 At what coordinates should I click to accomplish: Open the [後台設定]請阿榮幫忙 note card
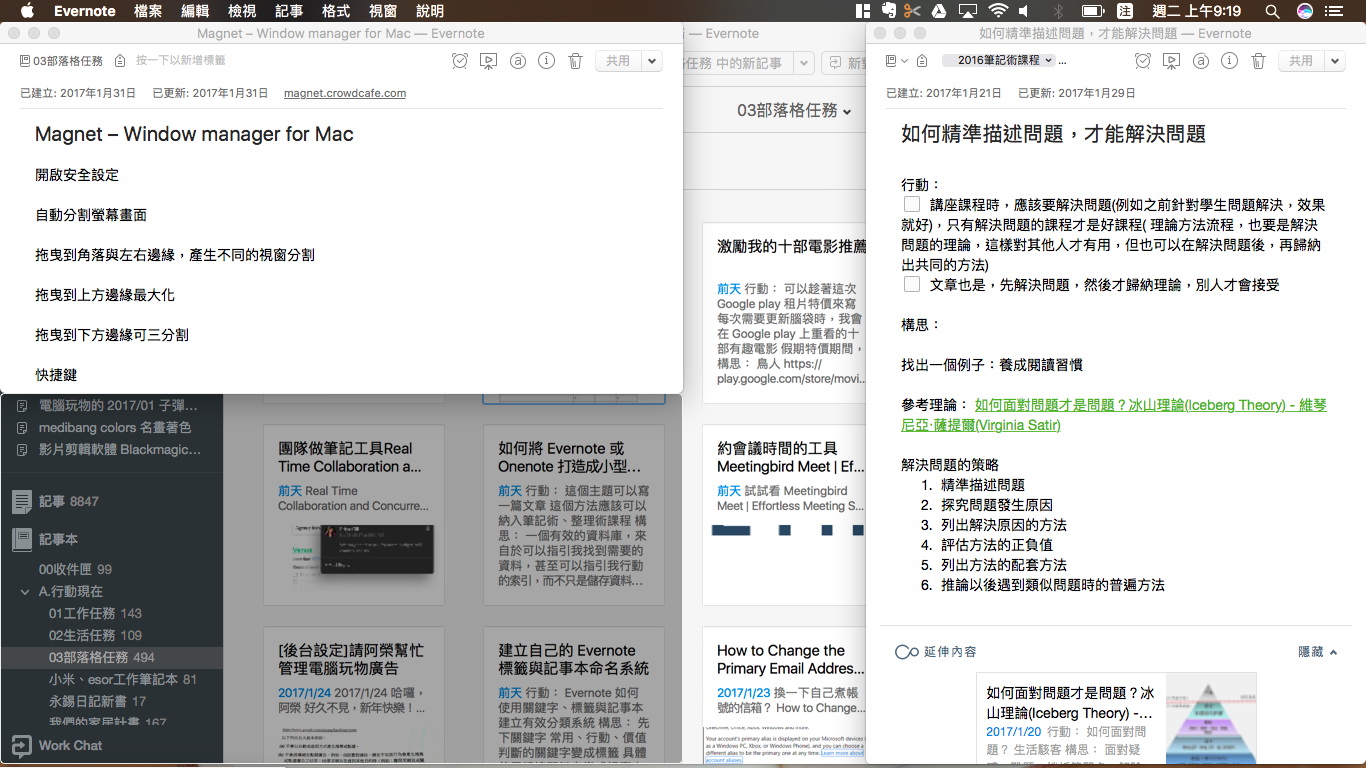coord(354,695)
